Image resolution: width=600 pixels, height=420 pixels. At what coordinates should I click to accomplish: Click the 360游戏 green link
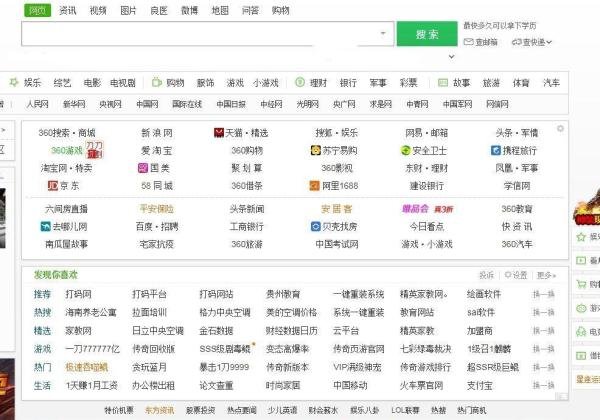[x=67, y=150]
